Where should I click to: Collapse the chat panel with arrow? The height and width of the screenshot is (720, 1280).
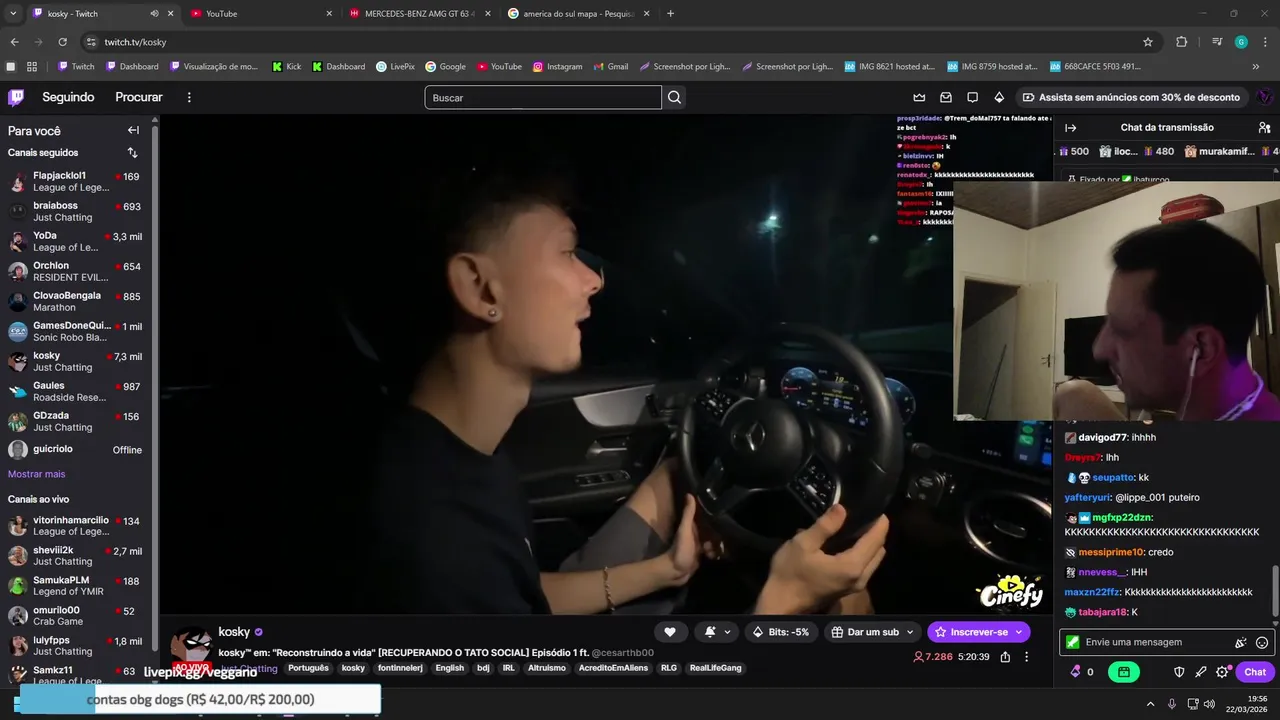point(1070,127)
